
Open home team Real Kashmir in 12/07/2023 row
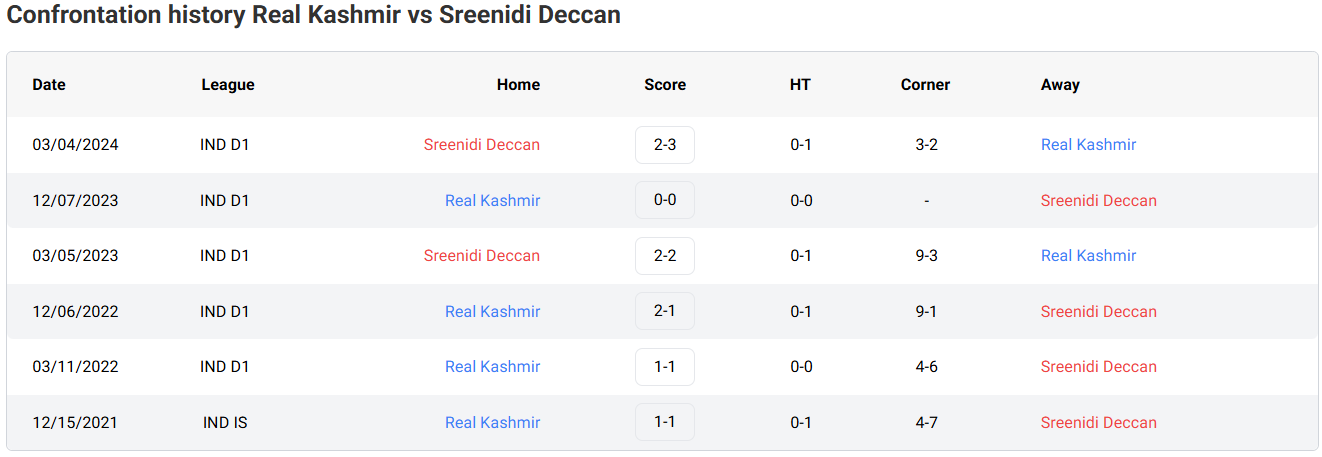click(492, 200)
